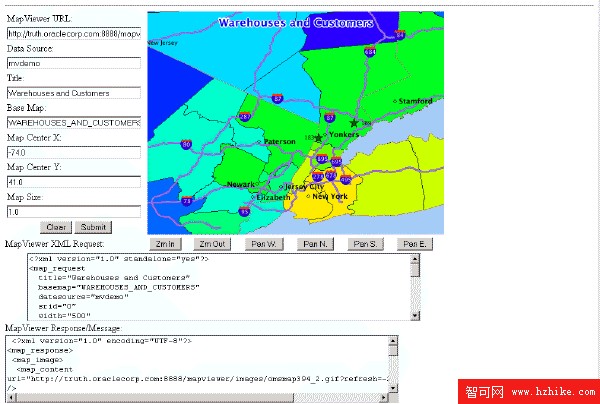Pan the map south

click(x=365, y=244)
